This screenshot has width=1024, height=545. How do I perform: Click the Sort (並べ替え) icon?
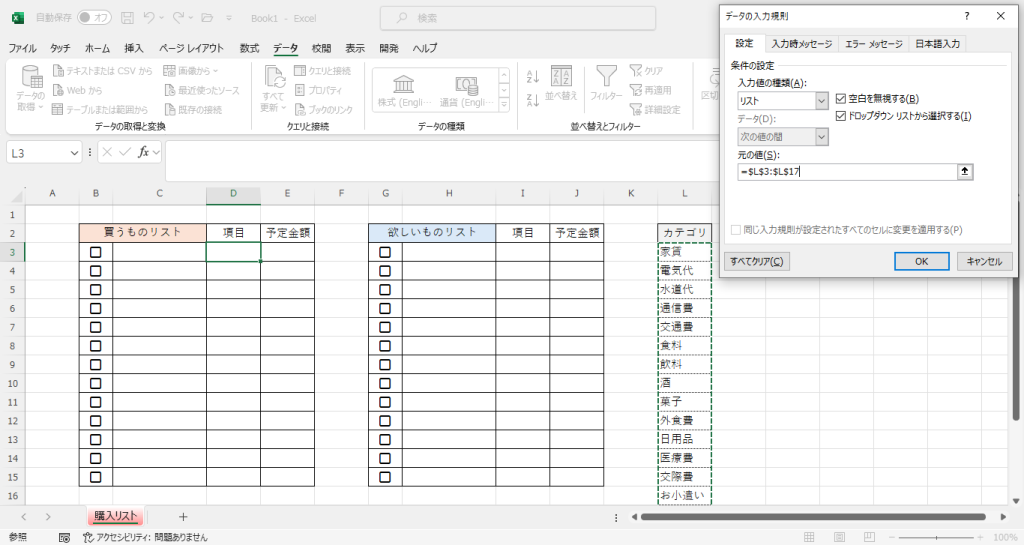[x=561, y=78]
